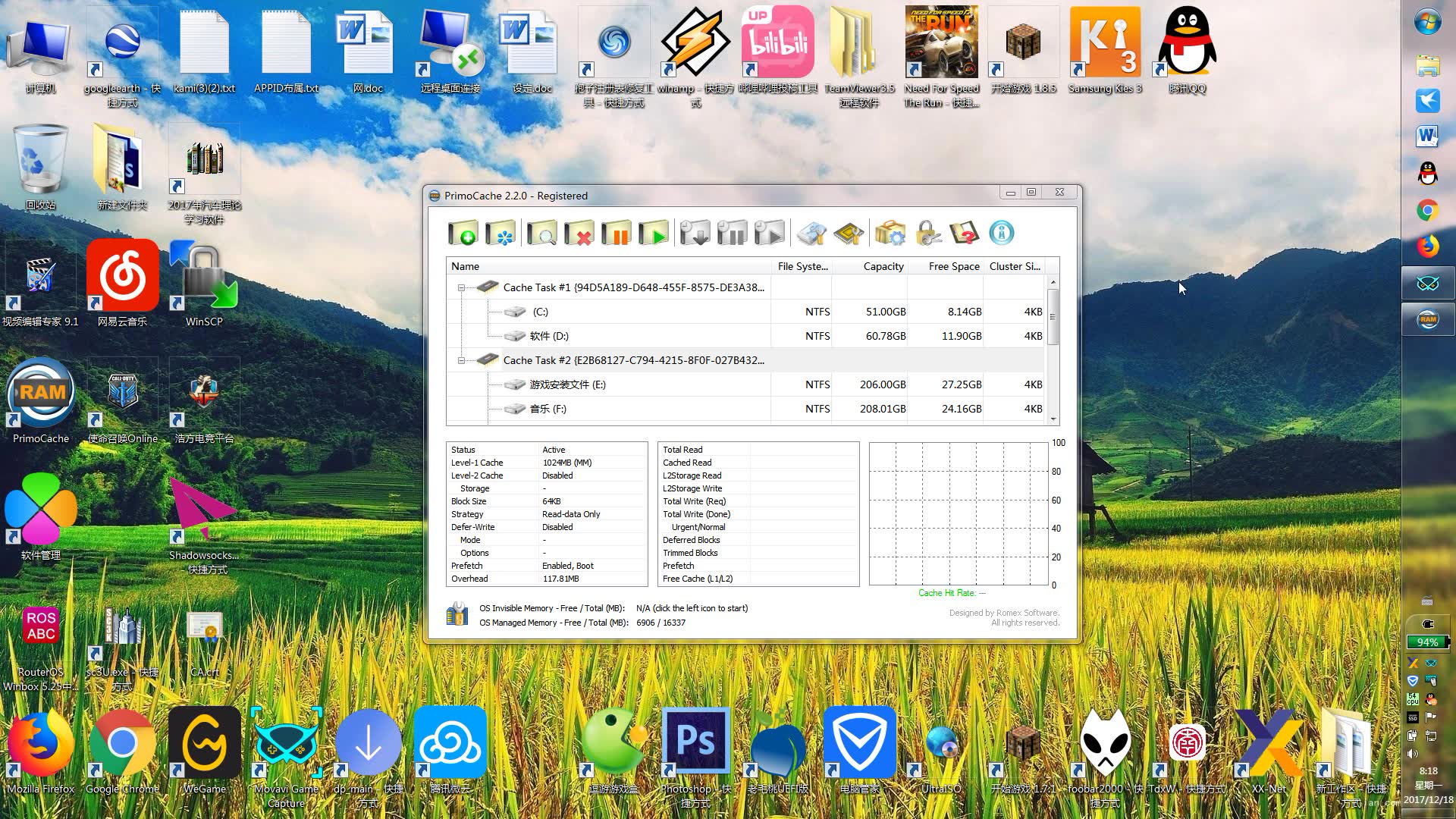Viewport: 1456px width, 819px height.
Task: Open the Chrome icon in side taskbar
Action: [x=1427, y=210]
